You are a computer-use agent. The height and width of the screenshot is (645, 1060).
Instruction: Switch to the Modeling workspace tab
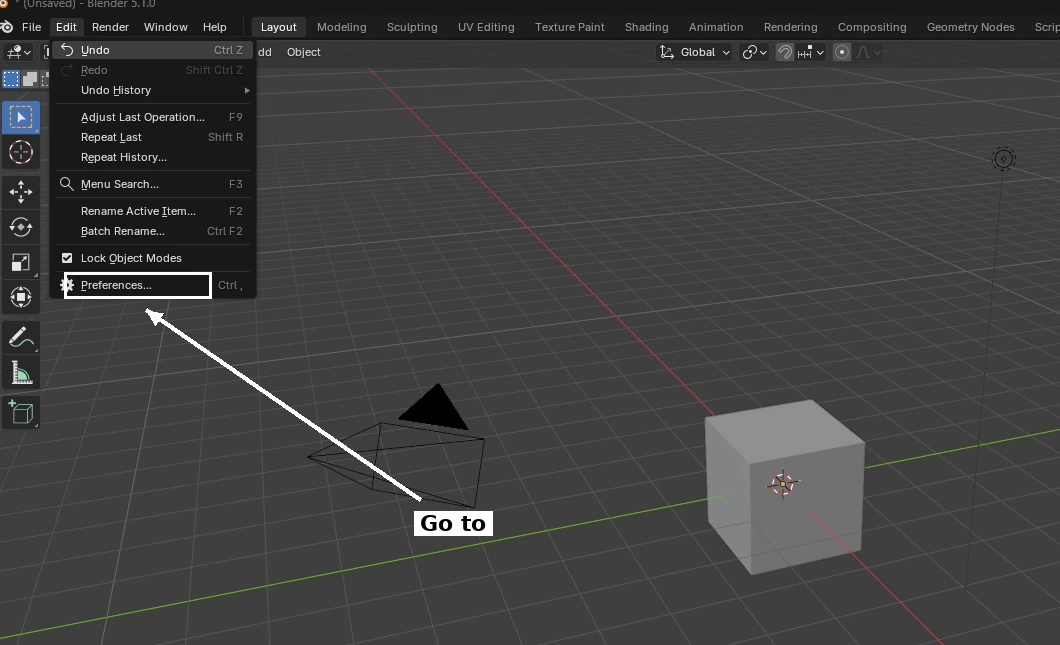[341, 27]
